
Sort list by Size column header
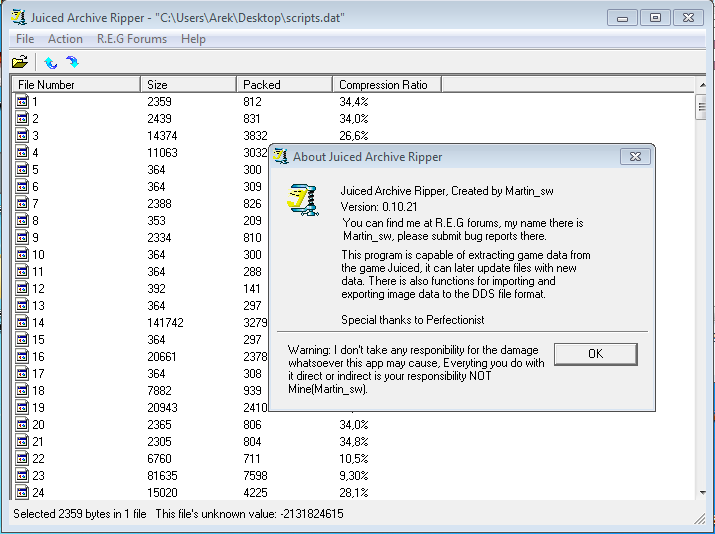pos(188,85)
